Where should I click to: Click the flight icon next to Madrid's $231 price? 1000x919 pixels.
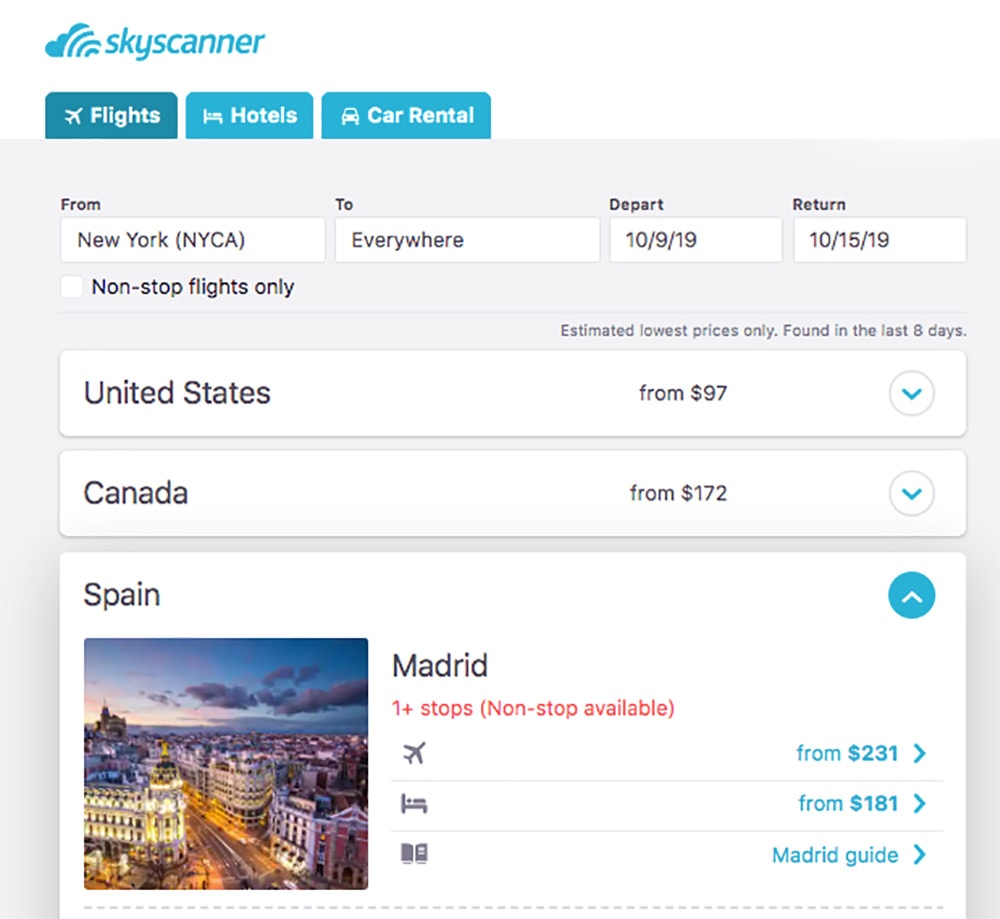point(414,753)
